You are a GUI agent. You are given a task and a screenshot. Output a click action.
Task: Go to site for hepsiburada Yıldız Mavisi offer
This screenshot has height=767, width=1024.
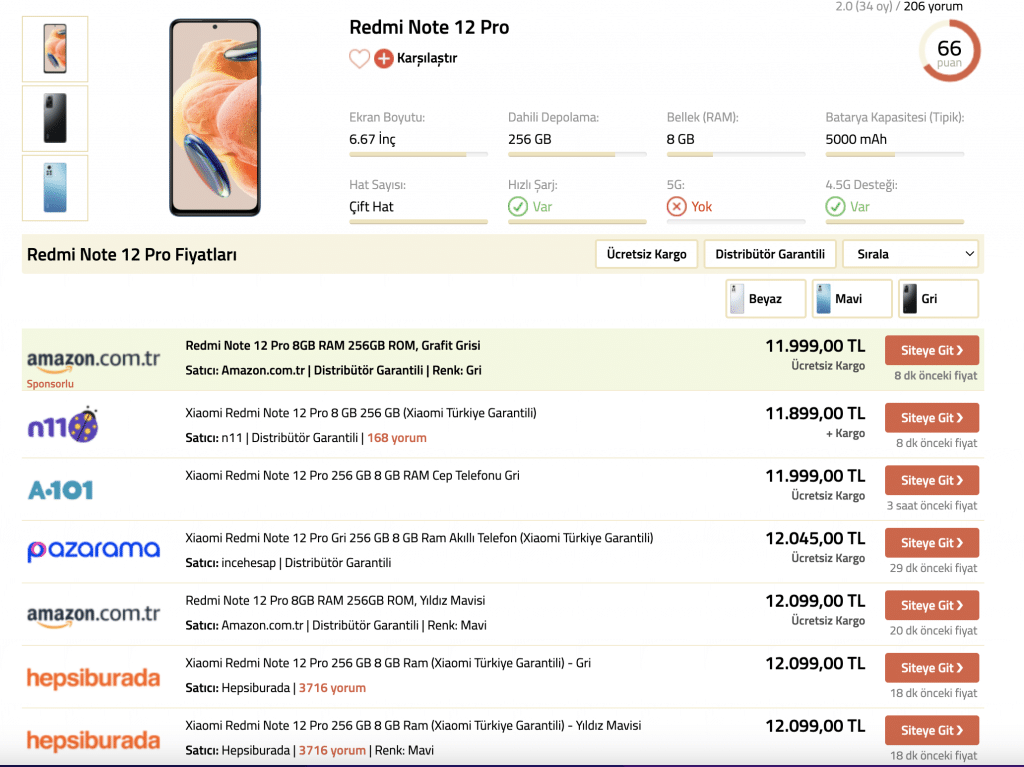point(932,730)
